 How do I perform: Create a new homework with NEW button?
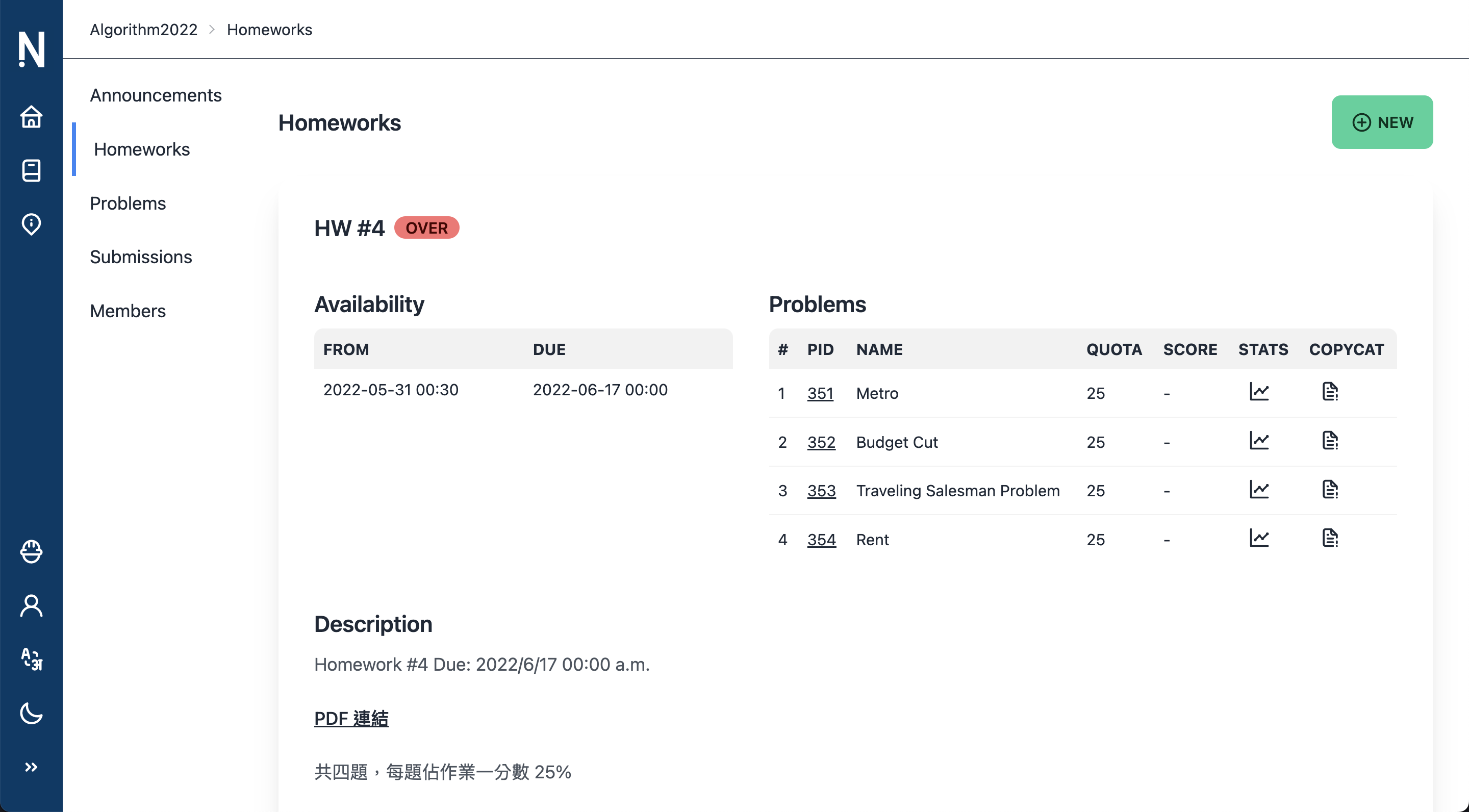1382,122
